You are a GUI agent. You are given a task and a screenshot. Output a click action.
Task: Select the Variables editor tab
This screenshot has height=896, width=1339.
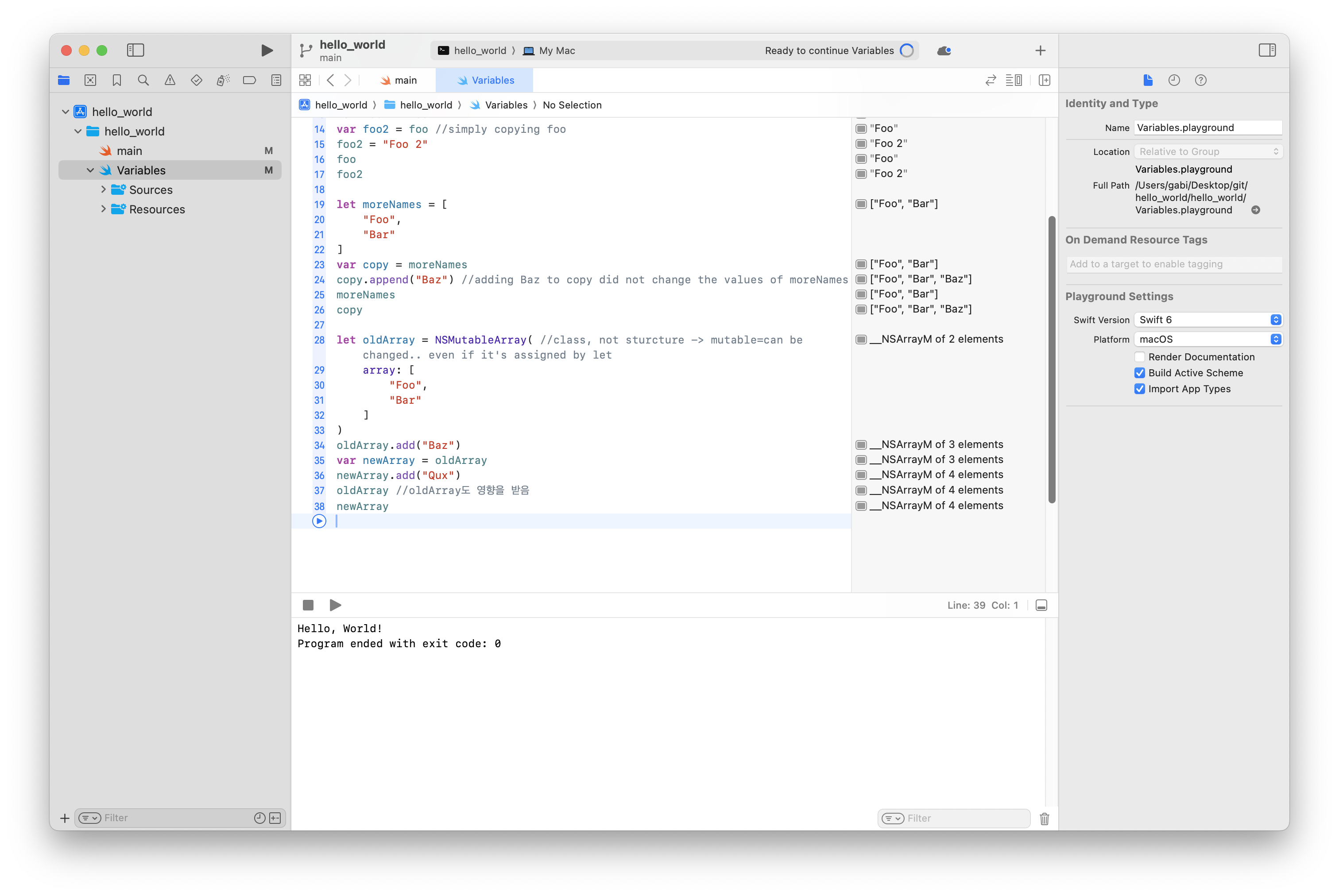pyautogui.click(x=485, y=81)
